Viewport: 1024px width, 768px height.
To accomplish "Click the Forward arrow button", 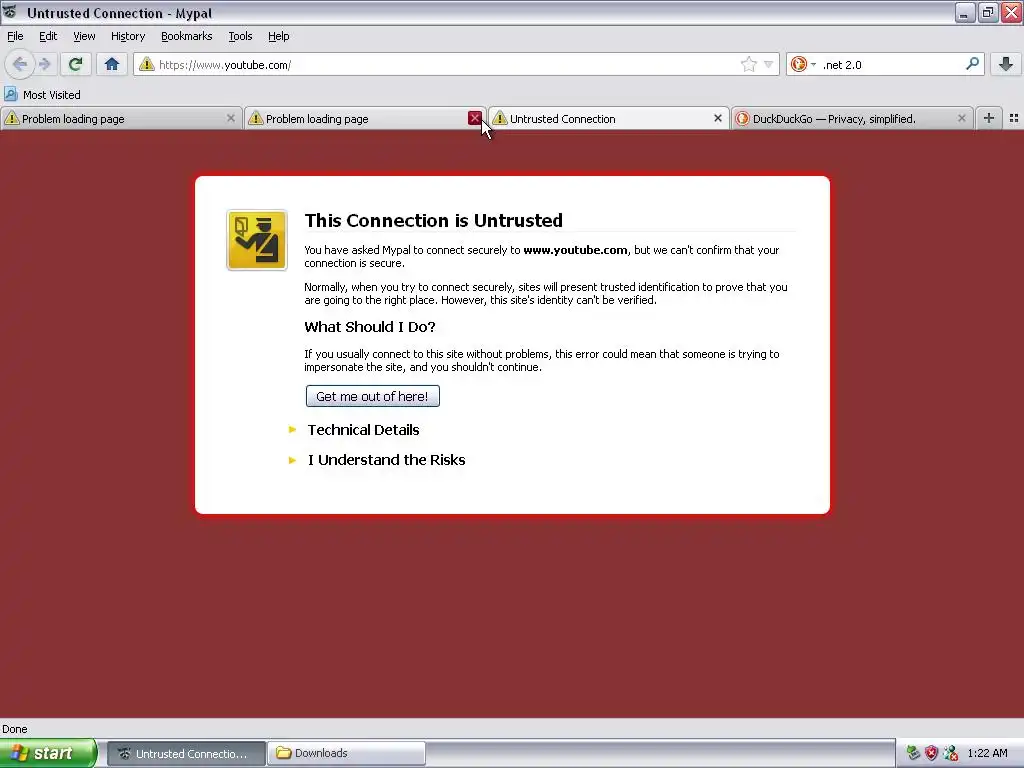I will 44,64.
